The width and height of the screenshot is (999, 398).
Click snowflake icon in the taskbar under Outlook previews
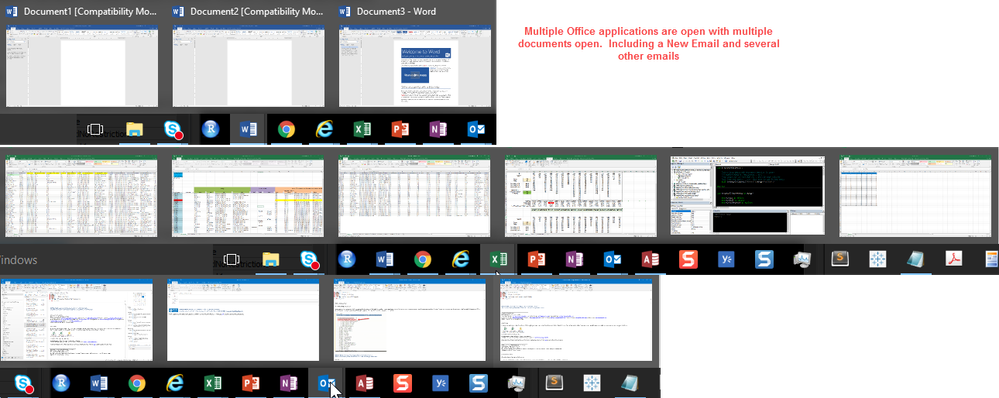coord(593,383)
